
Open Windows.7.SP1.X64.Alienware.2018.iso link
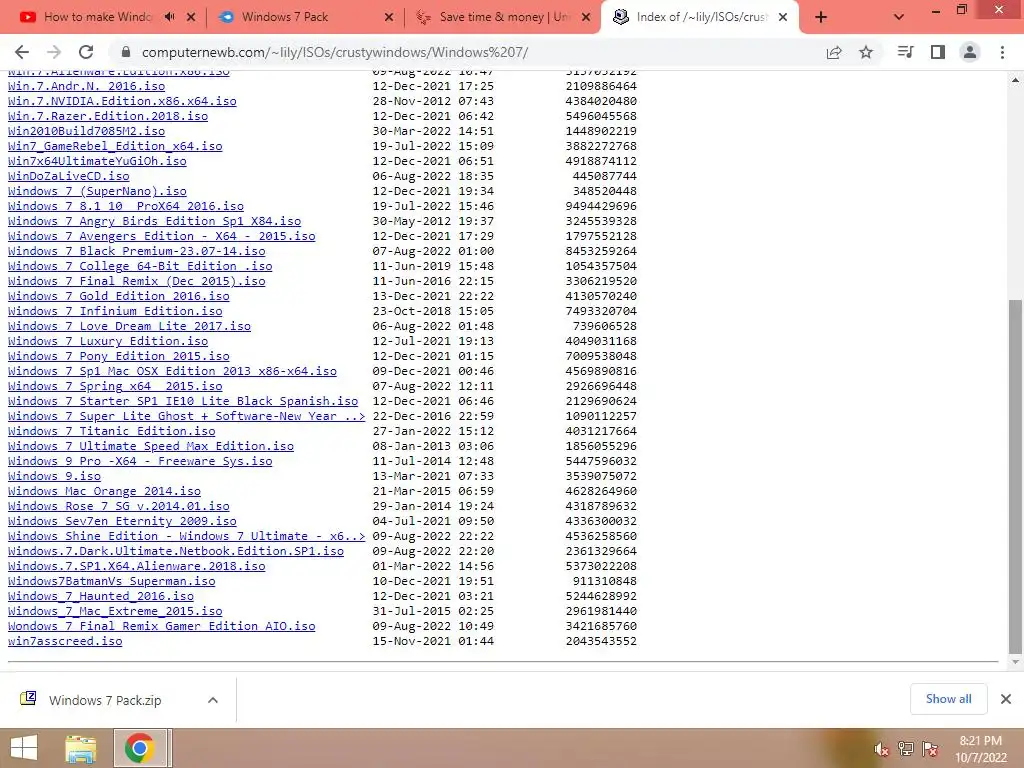click(136, 567)
